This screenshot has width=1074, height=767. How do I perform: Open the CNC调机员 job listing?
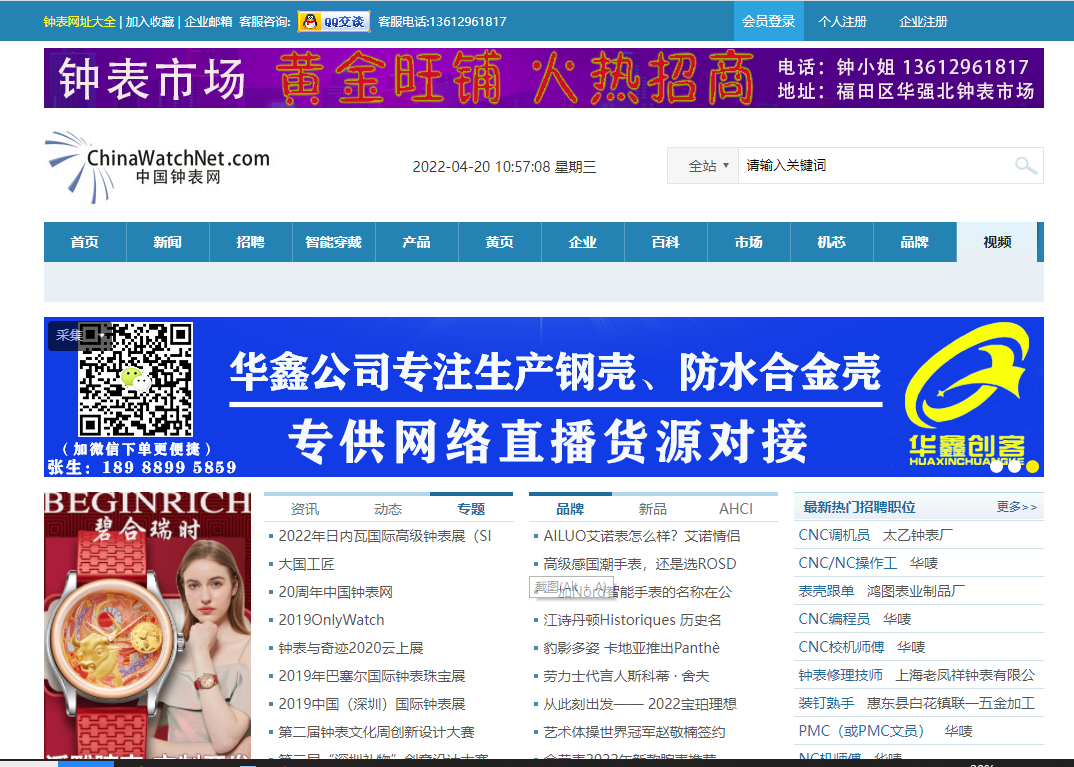coord(834,536)
